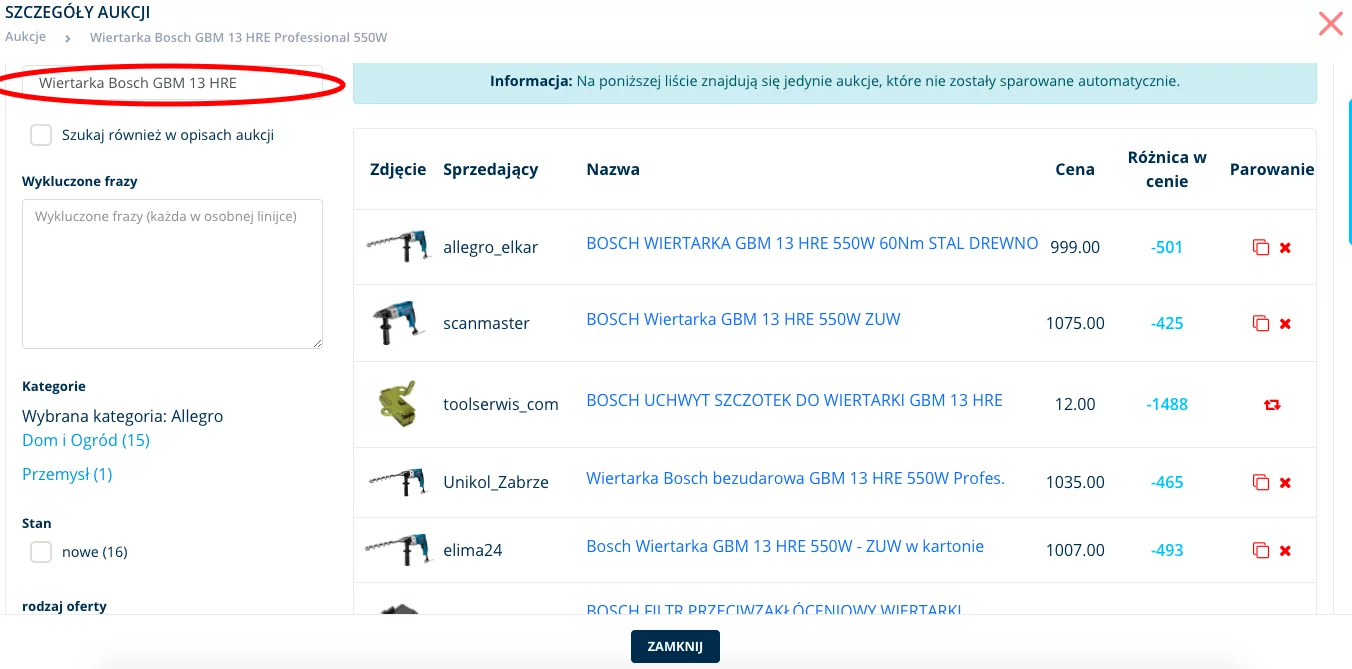
Task: Click price difference -1488
Action: point(1167,404)
